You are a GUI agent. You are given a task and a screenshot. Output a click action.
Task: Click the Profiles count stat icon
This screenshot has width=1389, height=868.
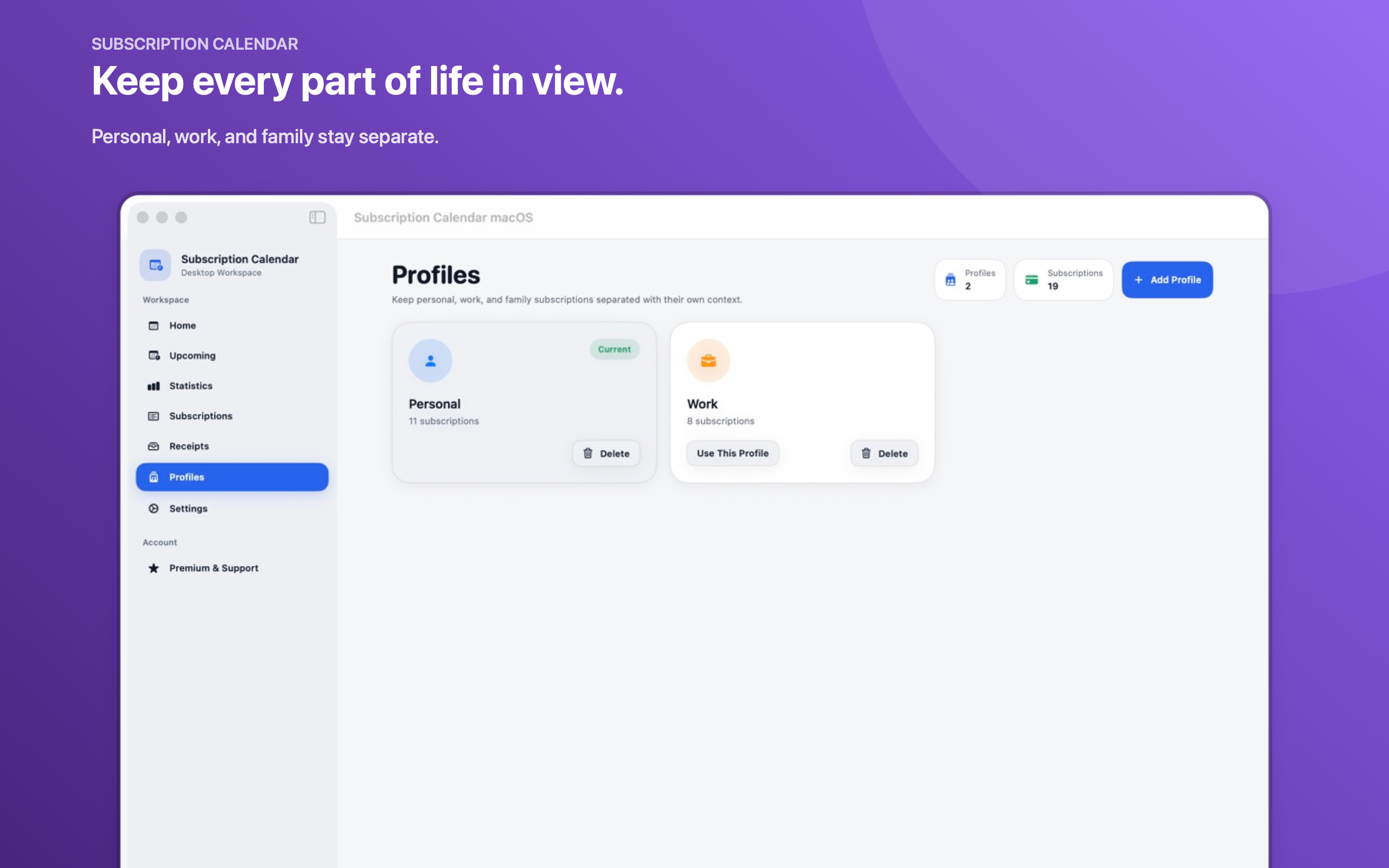(x=951, y=280)
